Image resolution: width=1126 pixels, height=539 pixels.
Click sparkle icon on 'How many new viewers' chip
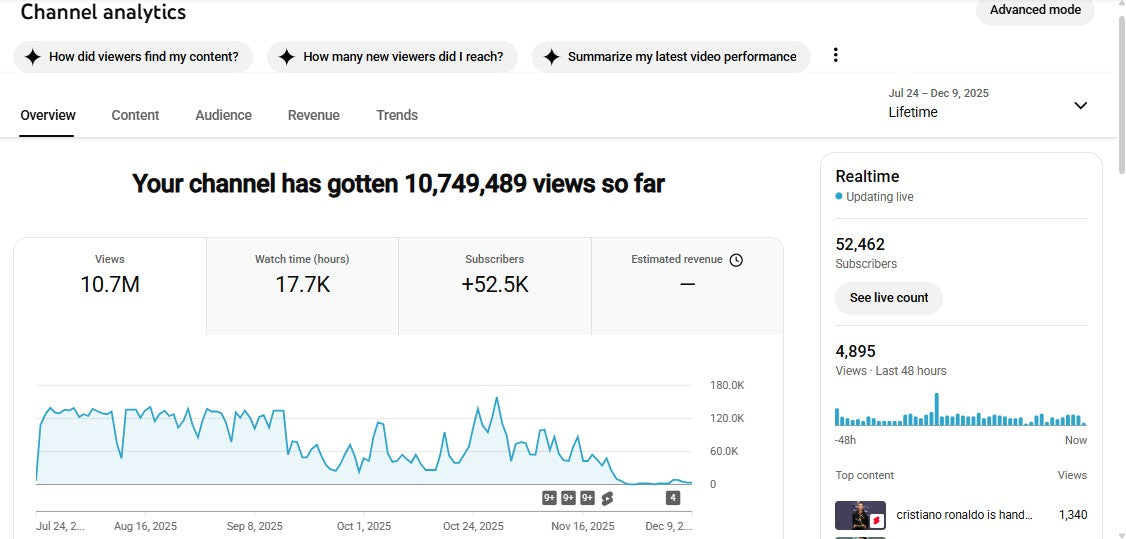tap(286, 57)
